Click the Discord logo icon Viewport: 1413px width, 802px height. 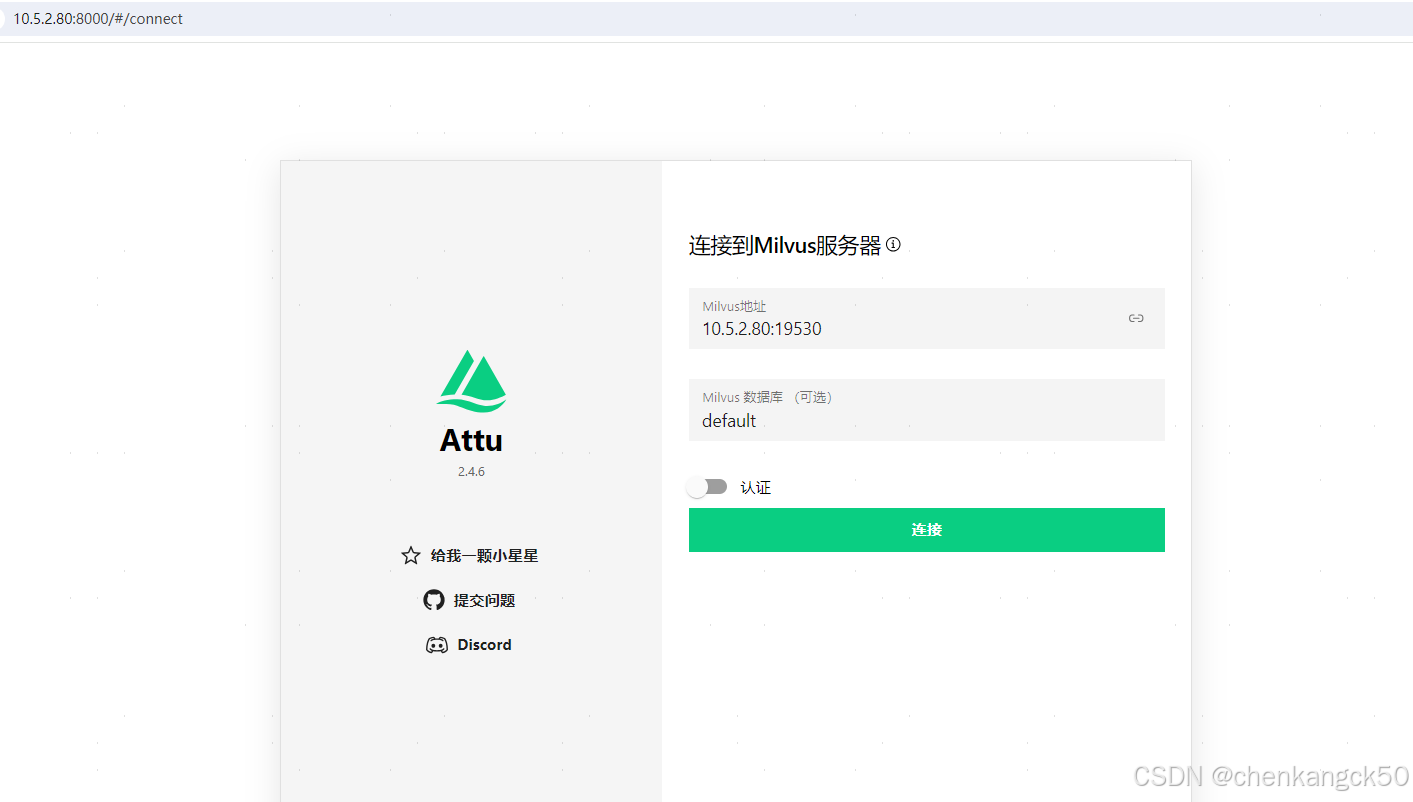(x=437, y=645)
